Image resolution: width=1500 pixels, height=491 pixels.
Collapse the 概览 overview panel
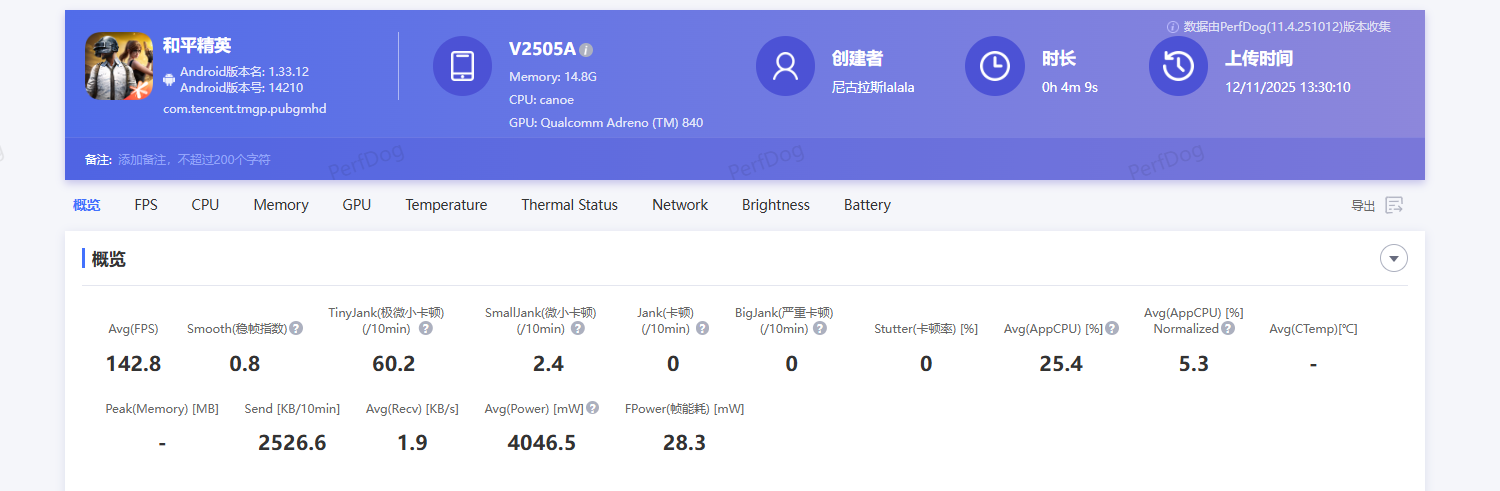click(x=1393, y=259)
